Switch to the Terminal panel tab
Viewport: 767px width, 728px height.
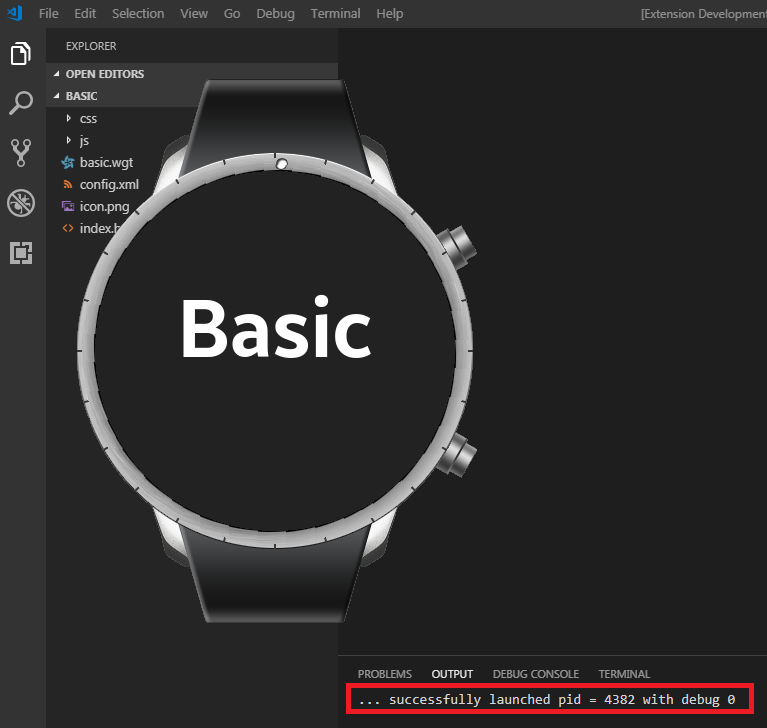(624, 674)
